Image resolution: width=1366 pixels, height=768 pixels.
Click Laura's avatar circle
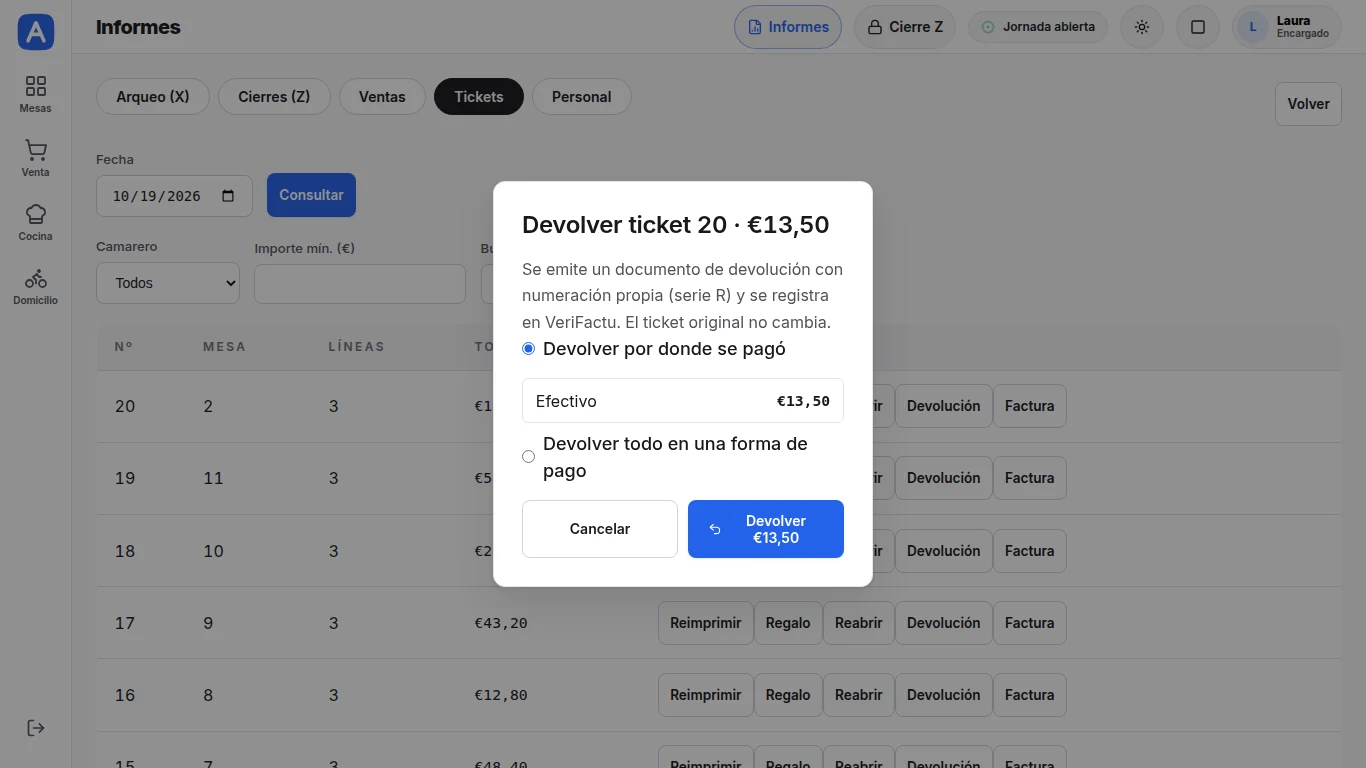tap(1253, 27)
